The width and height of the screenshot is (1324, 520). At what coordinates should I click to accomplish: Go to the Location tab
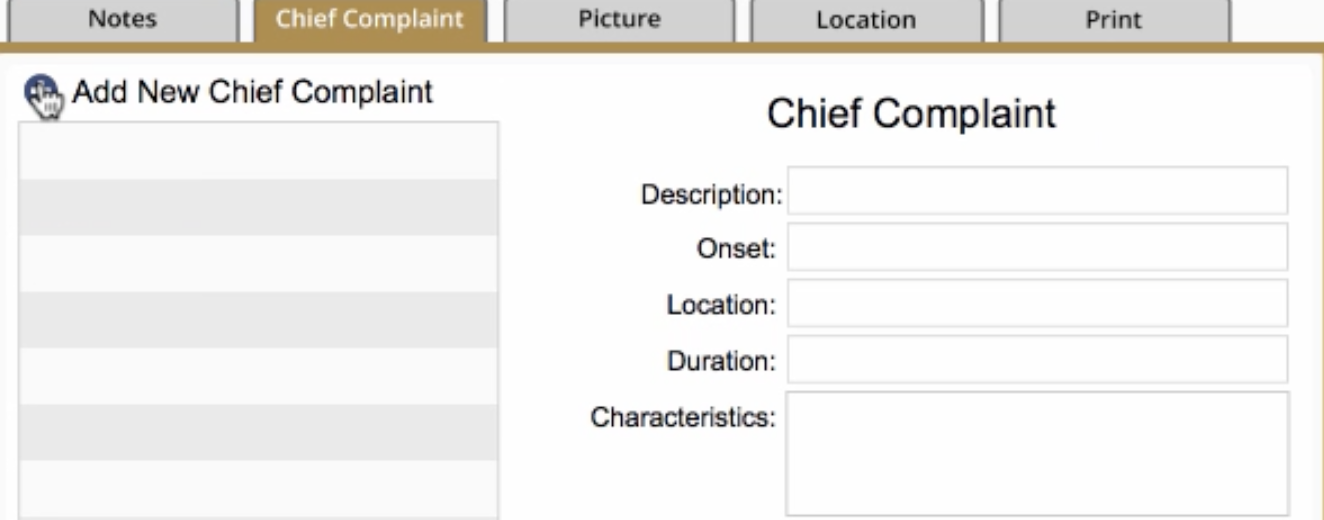coord(865,20)
